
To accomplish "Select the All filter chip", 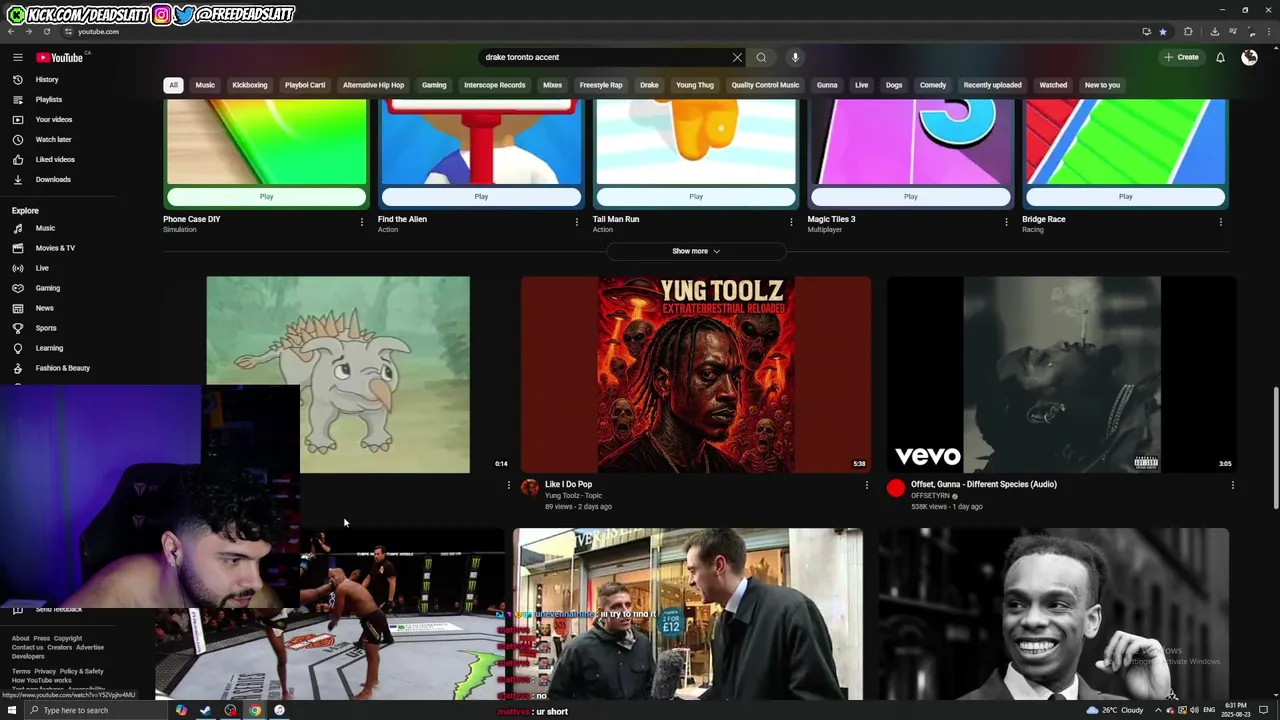I will pos(173,85).
